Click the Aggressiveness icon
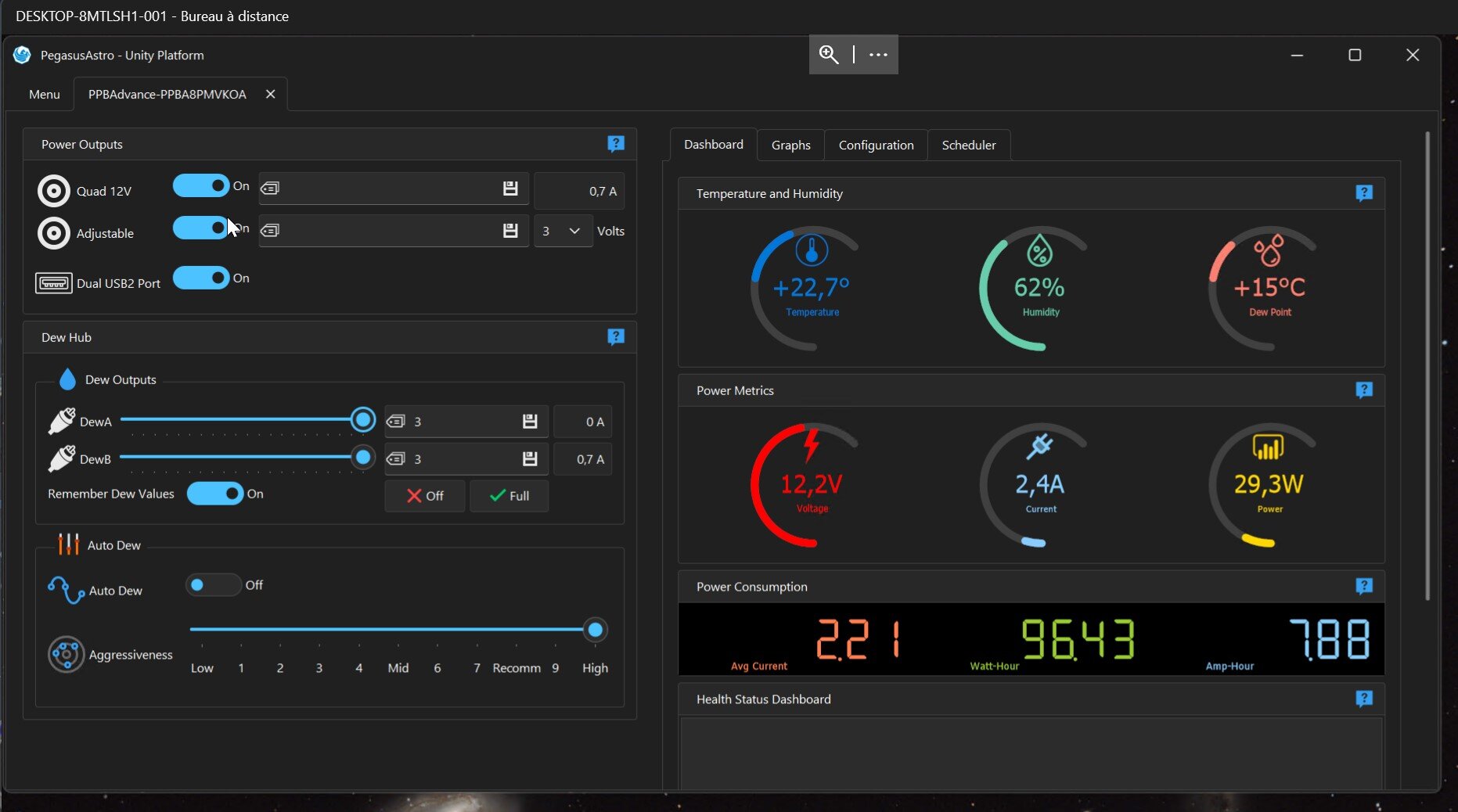This screenshot has width=1458, height=812. pyautogui.click(x=67, y=654)
